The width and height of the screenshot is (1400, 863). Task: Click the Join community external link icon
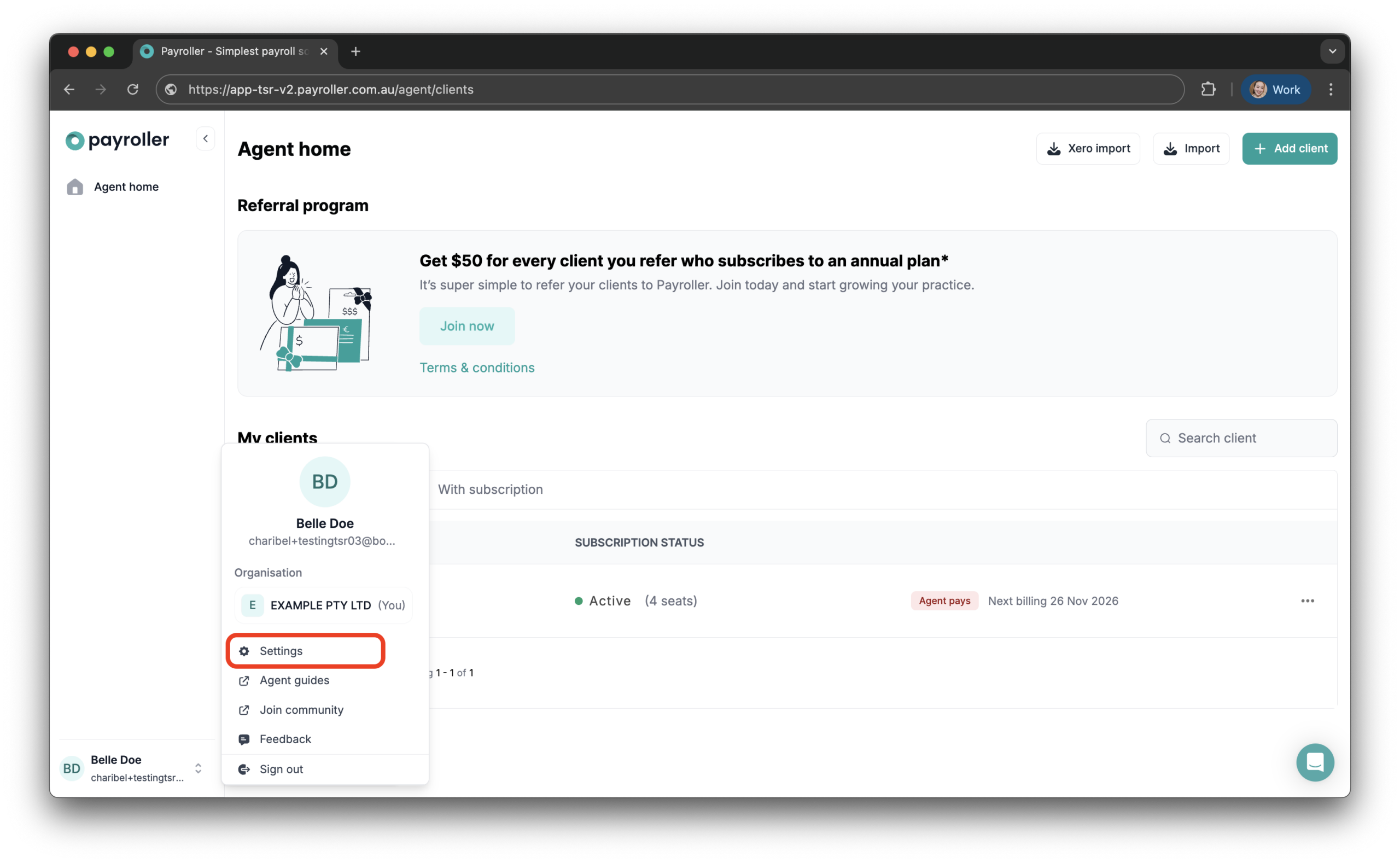point(244,709)
